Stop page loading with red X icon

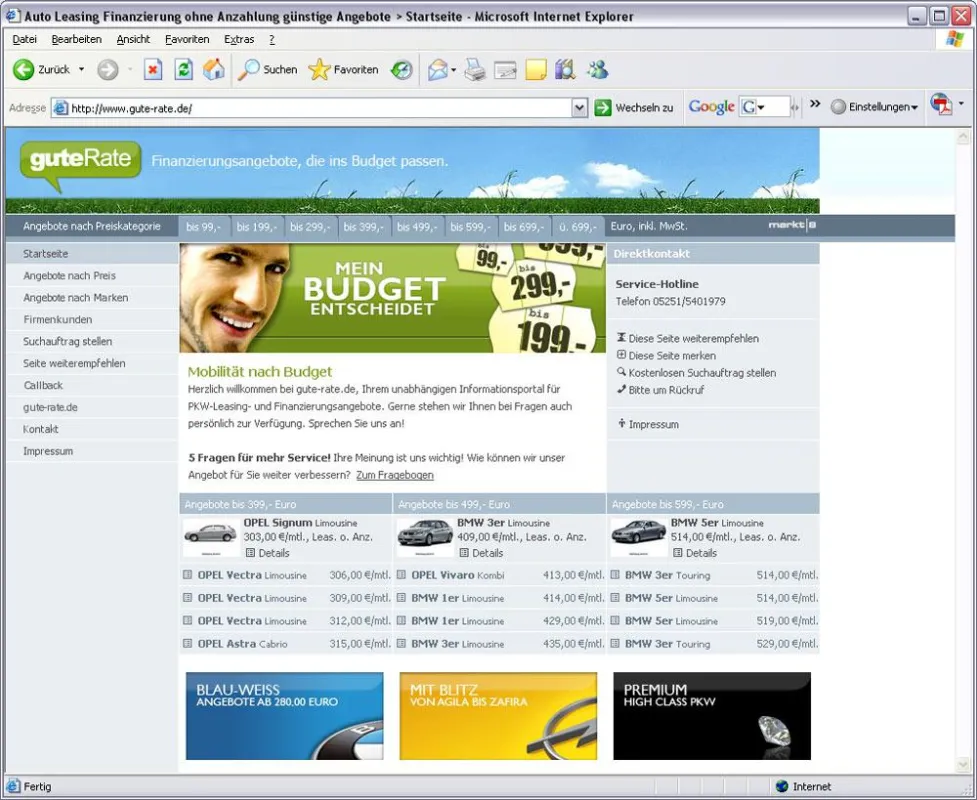click(153, 69)
